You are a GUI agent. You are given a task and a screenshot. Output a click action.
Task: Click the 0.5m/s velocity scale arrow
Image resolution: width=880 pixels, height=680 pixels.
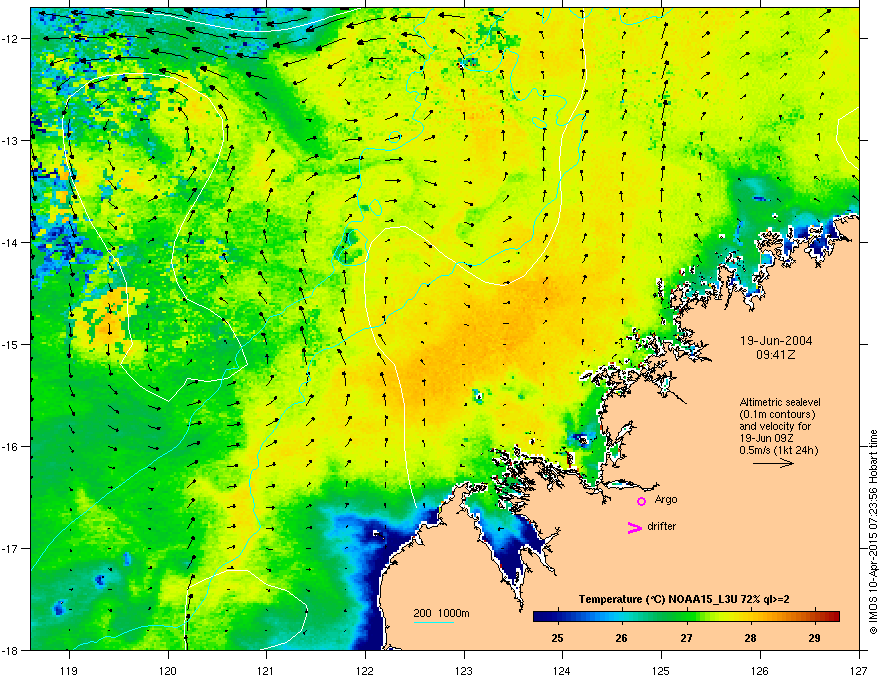click(x=773, y=463)
